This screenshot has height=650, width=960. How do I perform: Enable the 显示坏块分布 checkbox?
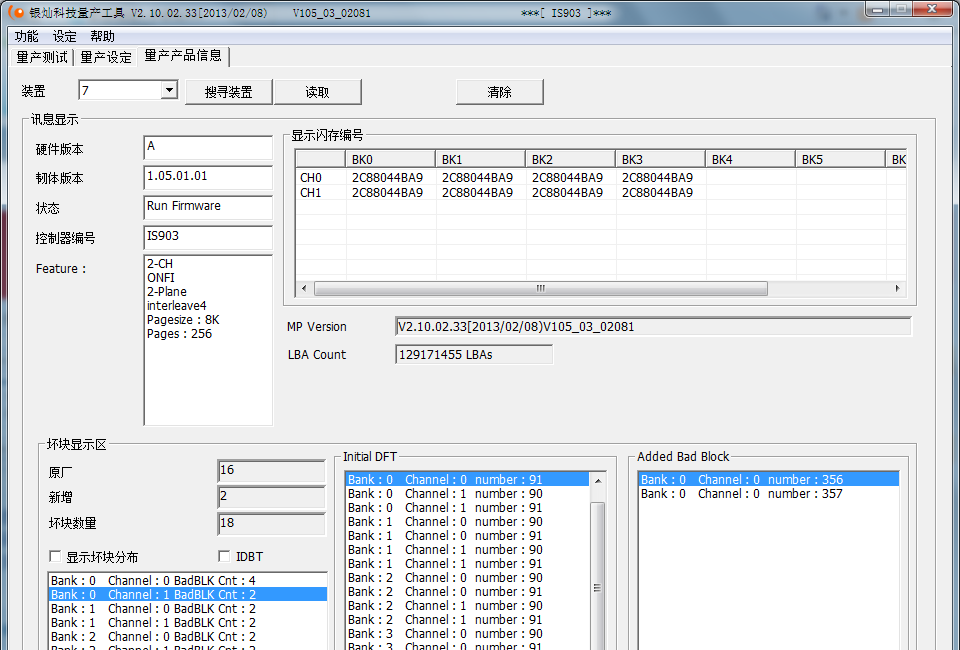click(55, 556)
